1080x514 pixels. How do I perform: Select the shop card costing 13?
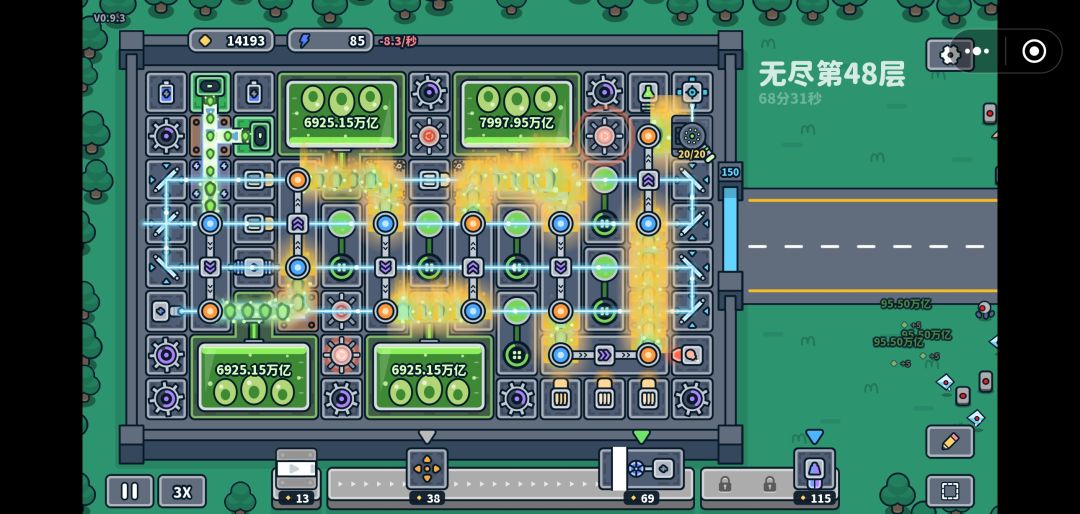[x=296, y=476]
